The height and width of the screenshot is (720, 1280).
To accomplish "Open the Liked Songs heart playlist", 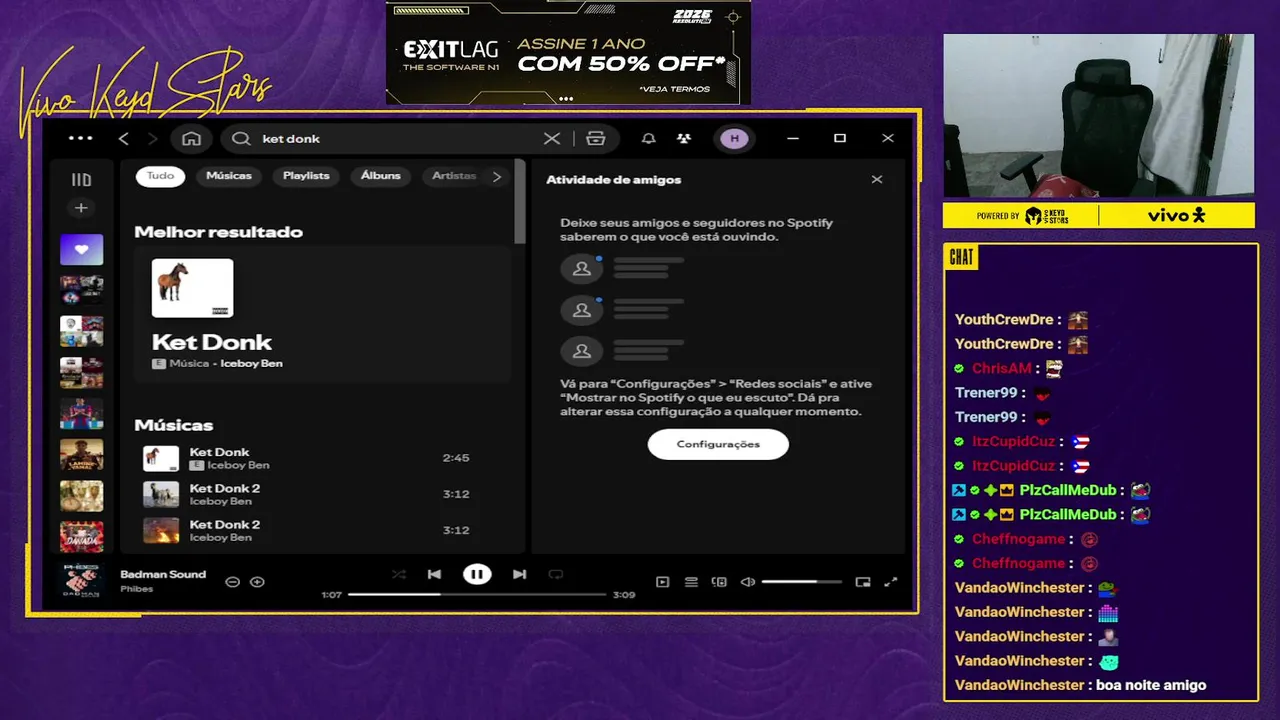I will (x=81, y=249).
